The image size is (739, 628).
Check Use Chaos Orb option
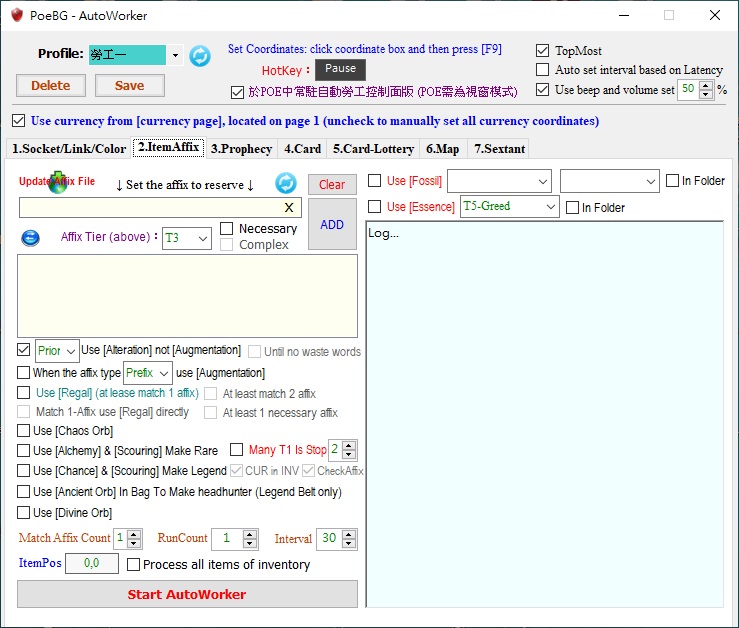[23, 430]
